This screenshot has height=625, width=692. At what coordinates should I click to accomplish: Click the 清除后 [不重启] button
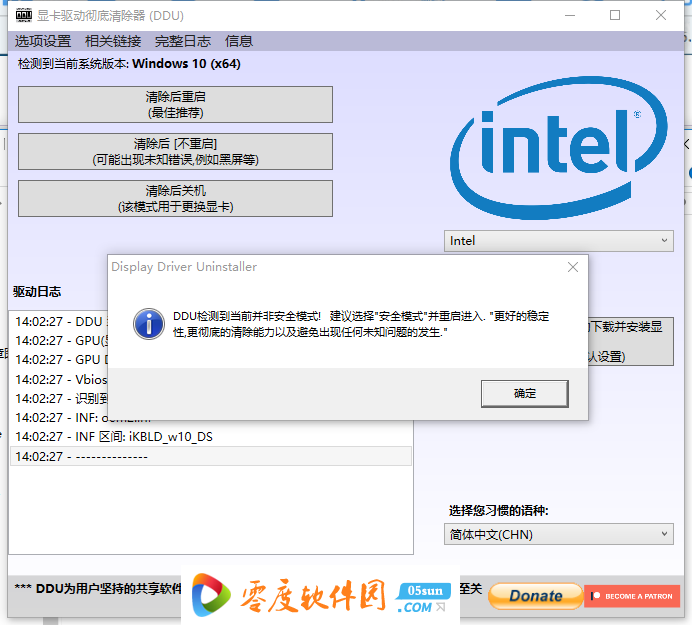175,151
